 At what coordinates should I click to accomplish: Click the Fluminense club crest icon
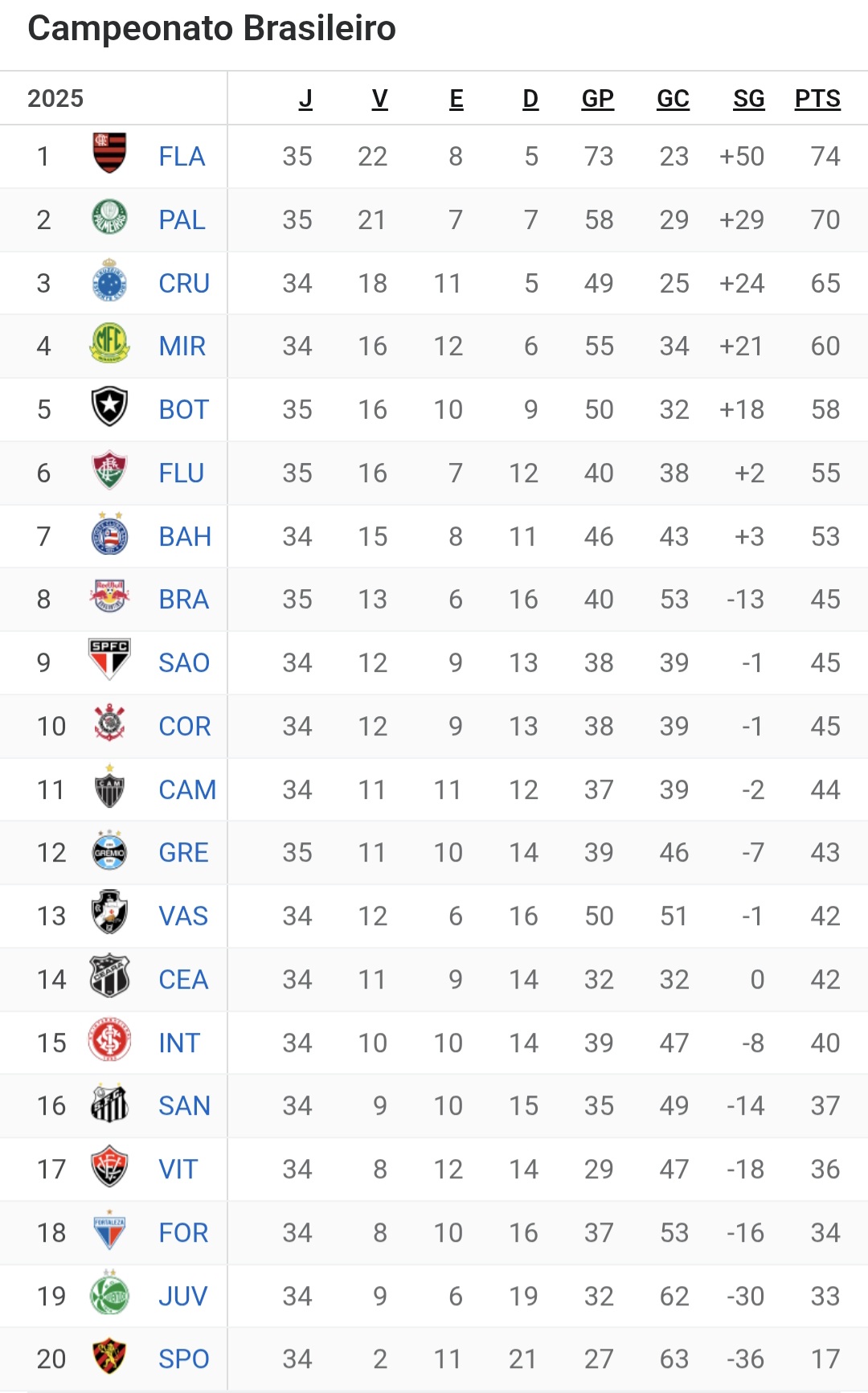coord(109,471)
